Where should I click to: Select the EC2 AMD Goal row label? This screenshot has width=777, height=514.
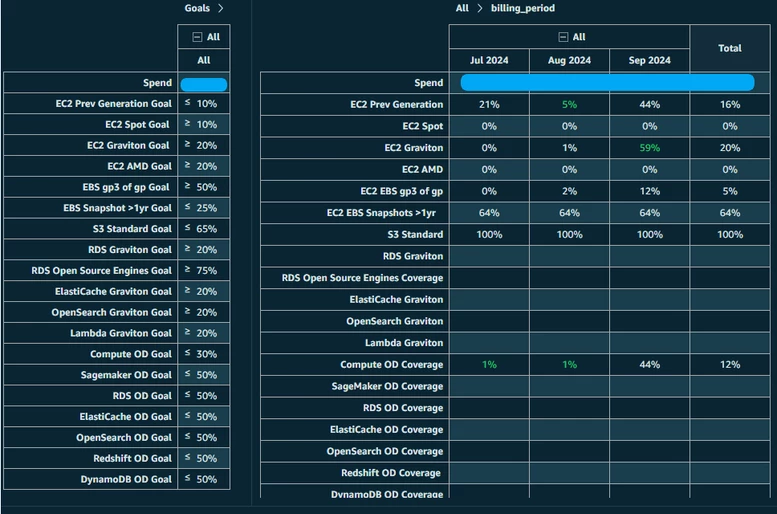click(139, 166)
